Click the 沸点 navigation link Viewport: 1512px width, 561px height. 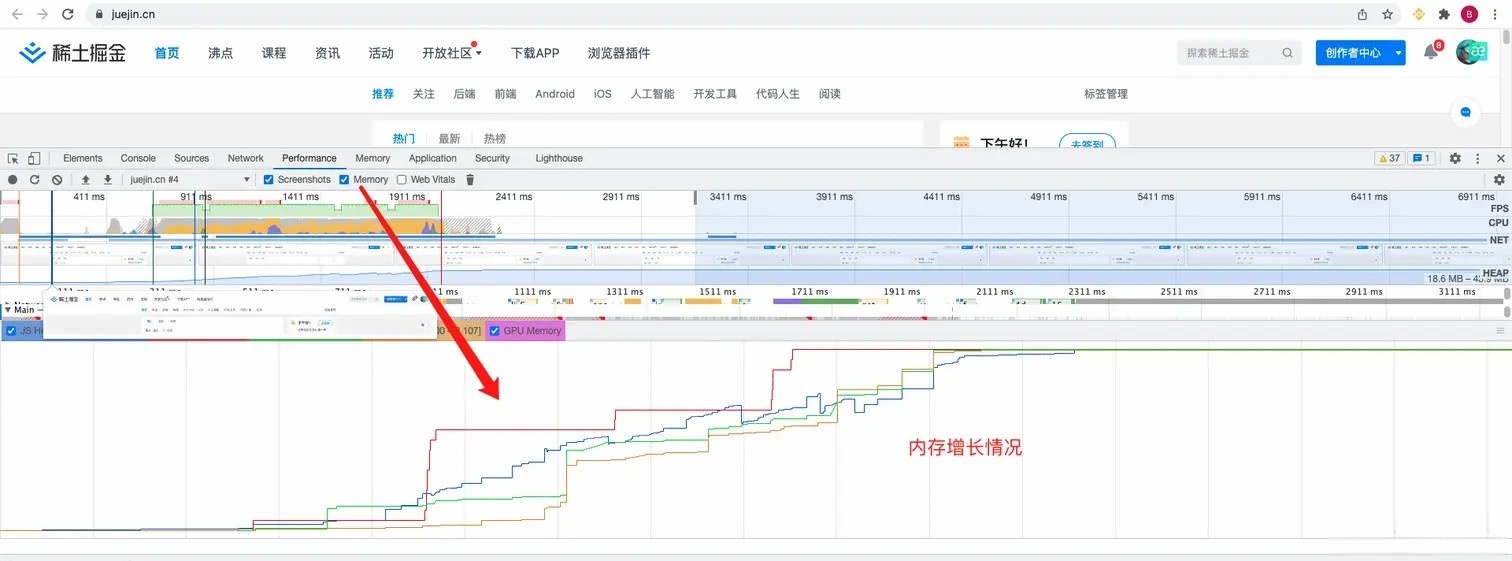coord(220,53)
